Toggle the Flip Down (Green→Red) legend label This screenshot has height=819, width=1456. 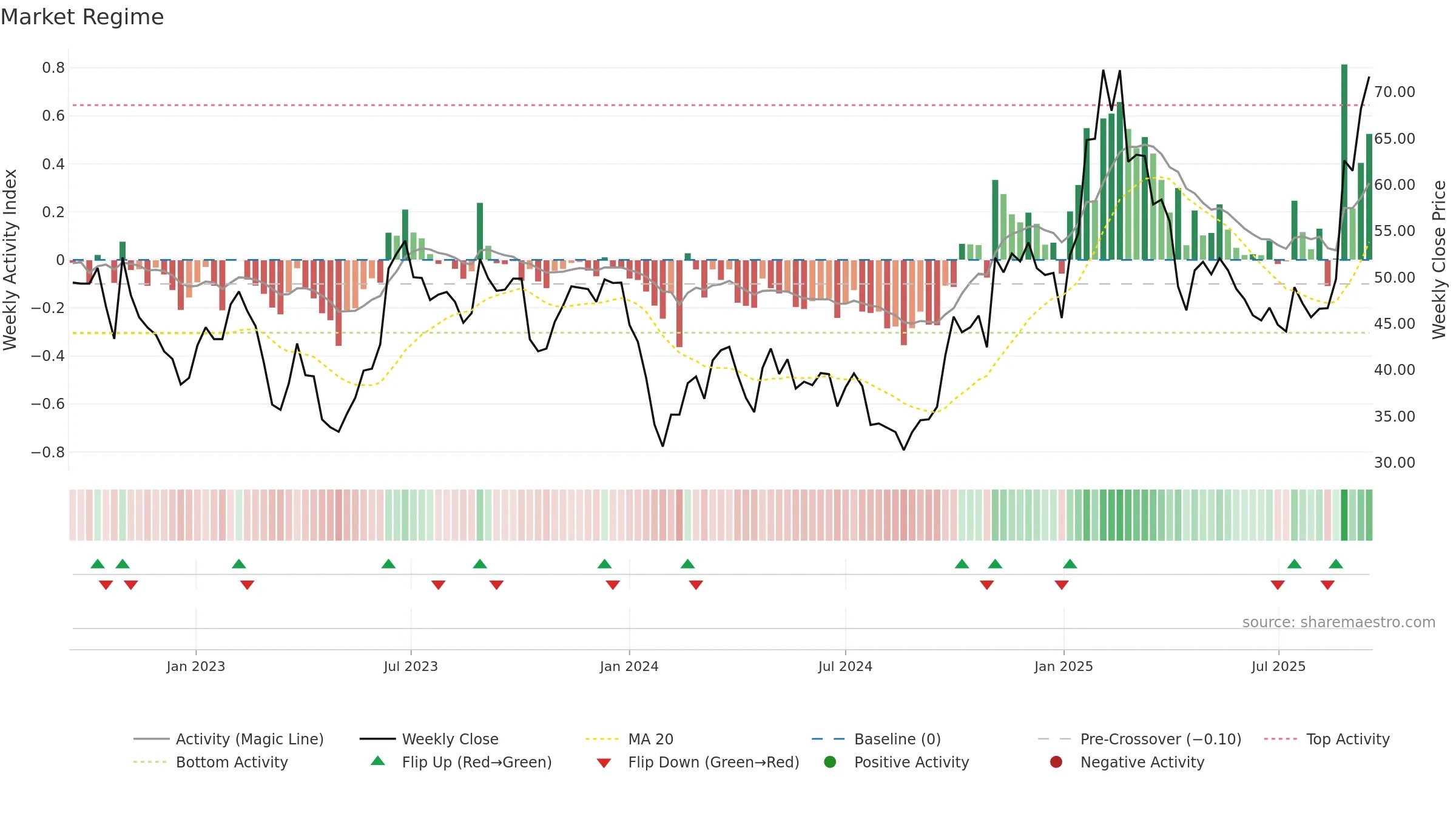coord(714,762)
